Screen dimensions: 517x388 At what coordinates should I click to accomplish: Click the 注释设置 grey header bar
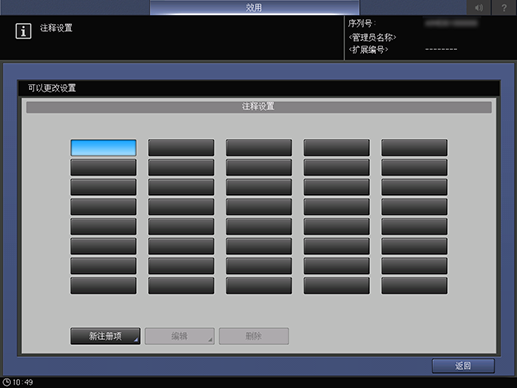click(259, 107)
